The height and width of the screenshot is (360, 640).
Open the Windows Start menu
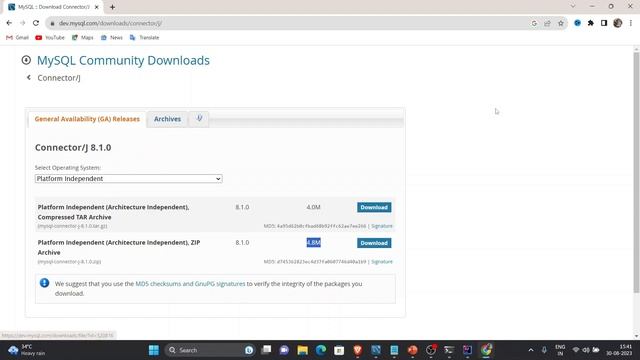pos(154,350)
